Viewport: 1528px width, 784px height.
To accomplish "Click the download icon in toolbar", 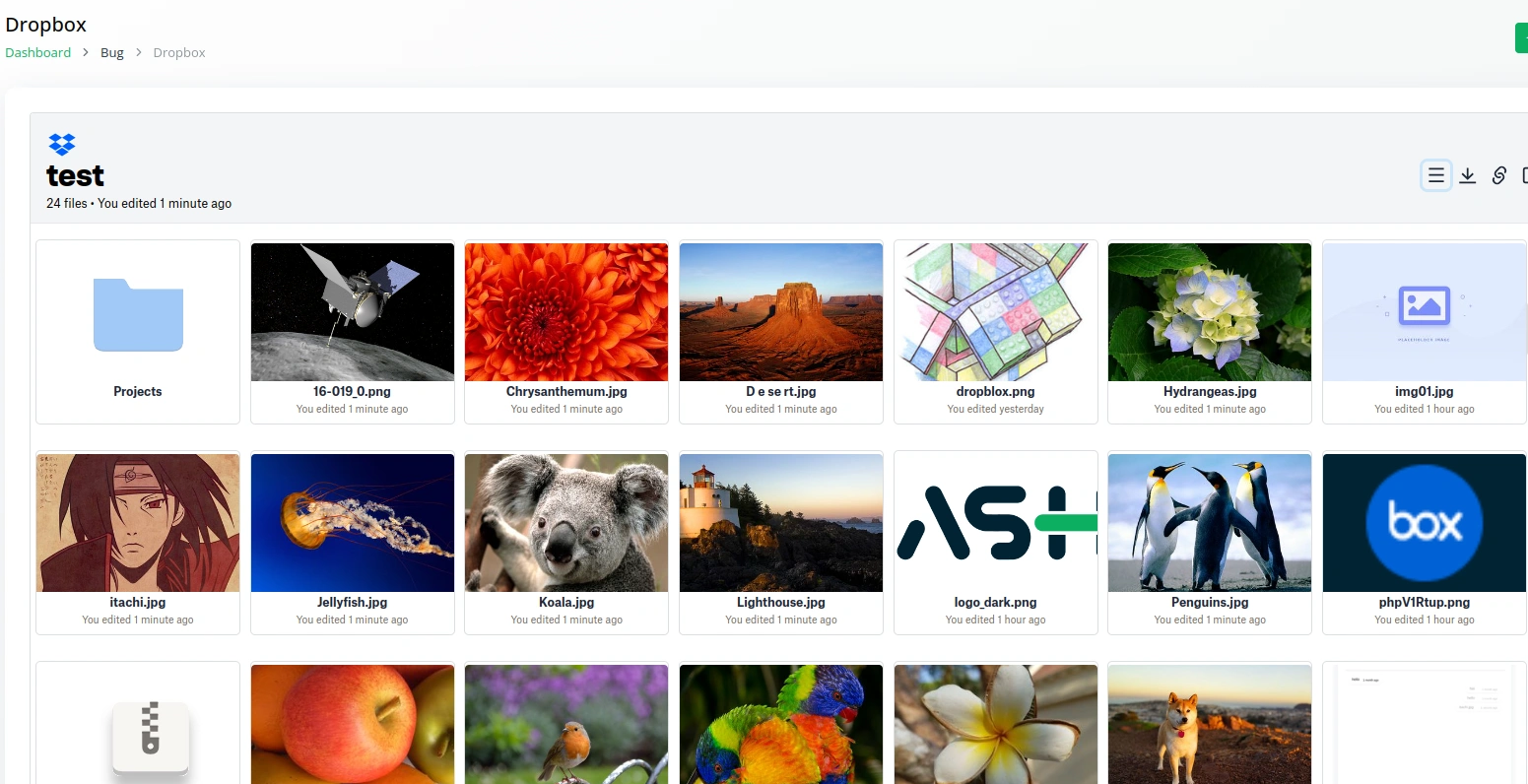I will [x=1468, y=175].
